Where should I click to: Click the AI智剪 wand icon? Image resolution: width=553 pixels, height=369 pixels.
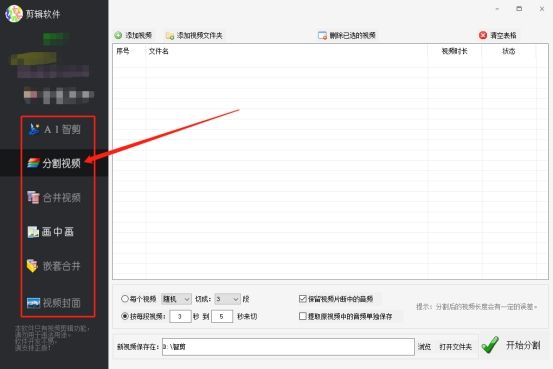coord(34,129)
